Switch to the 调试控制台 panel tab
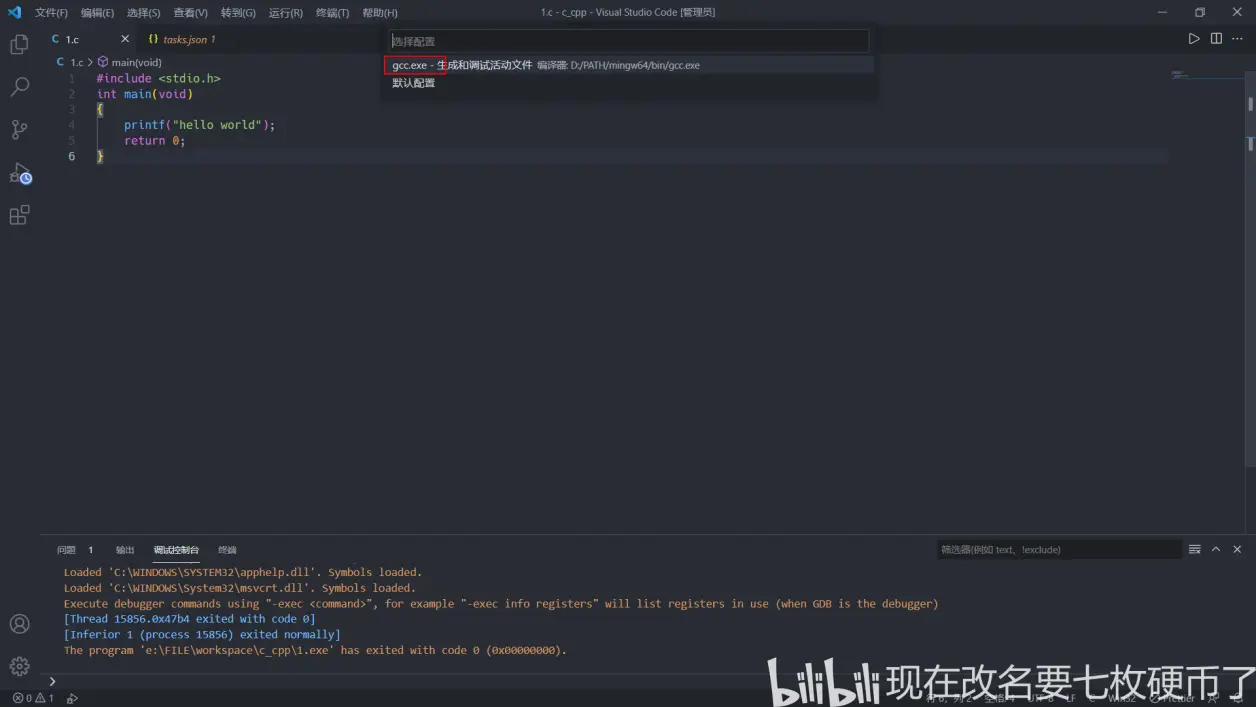The height and width of the screenshot is (707, 1256). tap(176, 550)
